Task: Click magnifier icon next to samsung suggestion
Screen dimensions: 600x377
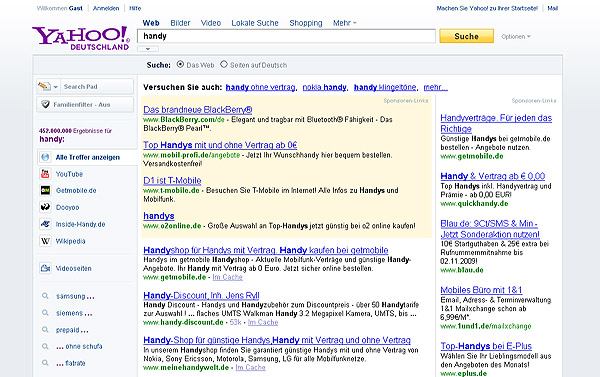Action: click(x=45, y=296)
